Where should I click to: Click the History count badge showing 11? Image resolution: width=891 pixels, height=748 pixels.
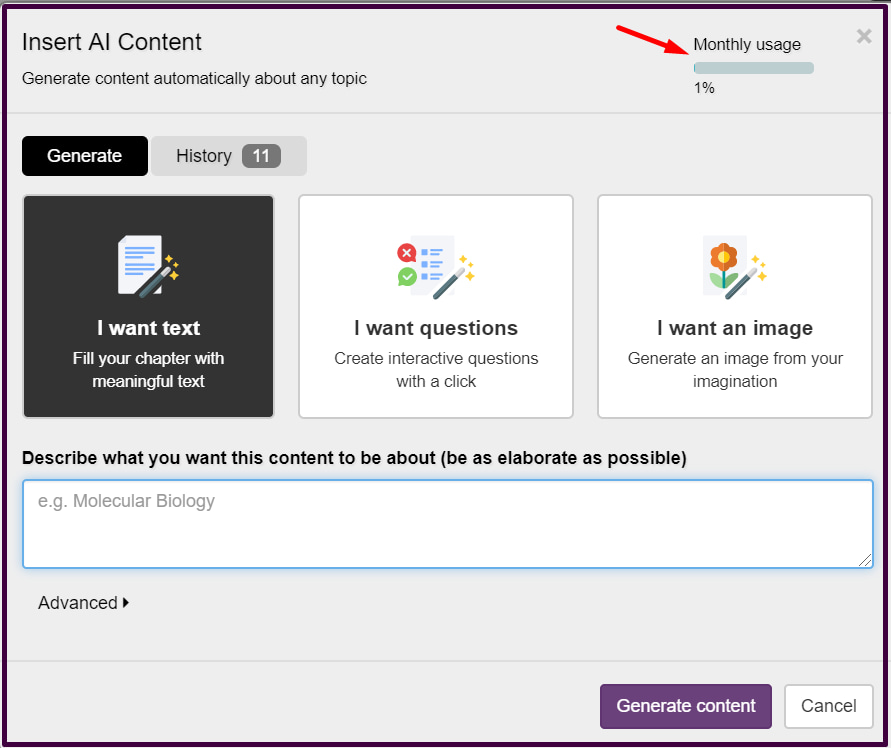[261, 156]
